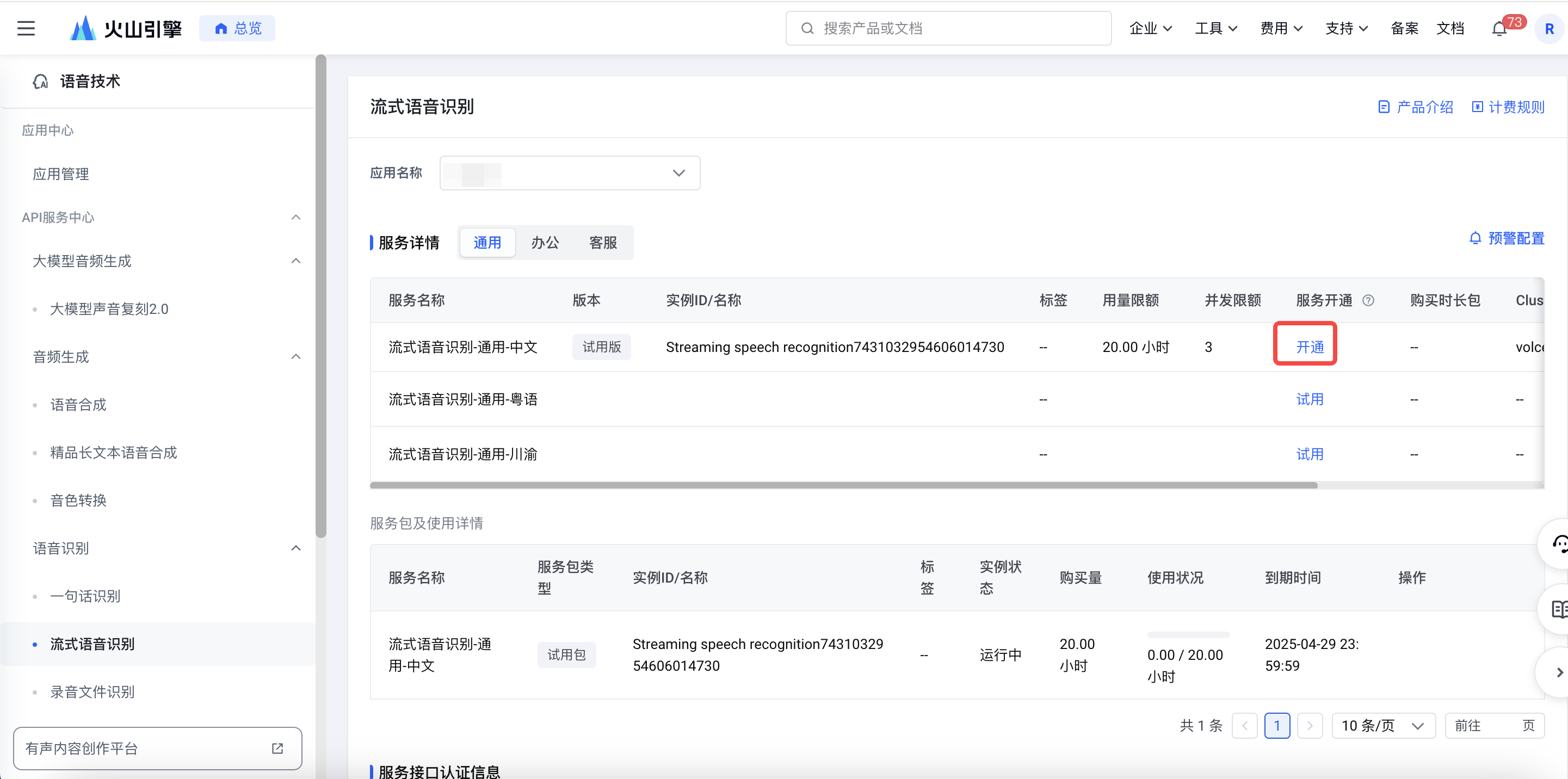
Task: Click the search magnifier icon
Action: (807, 29)
